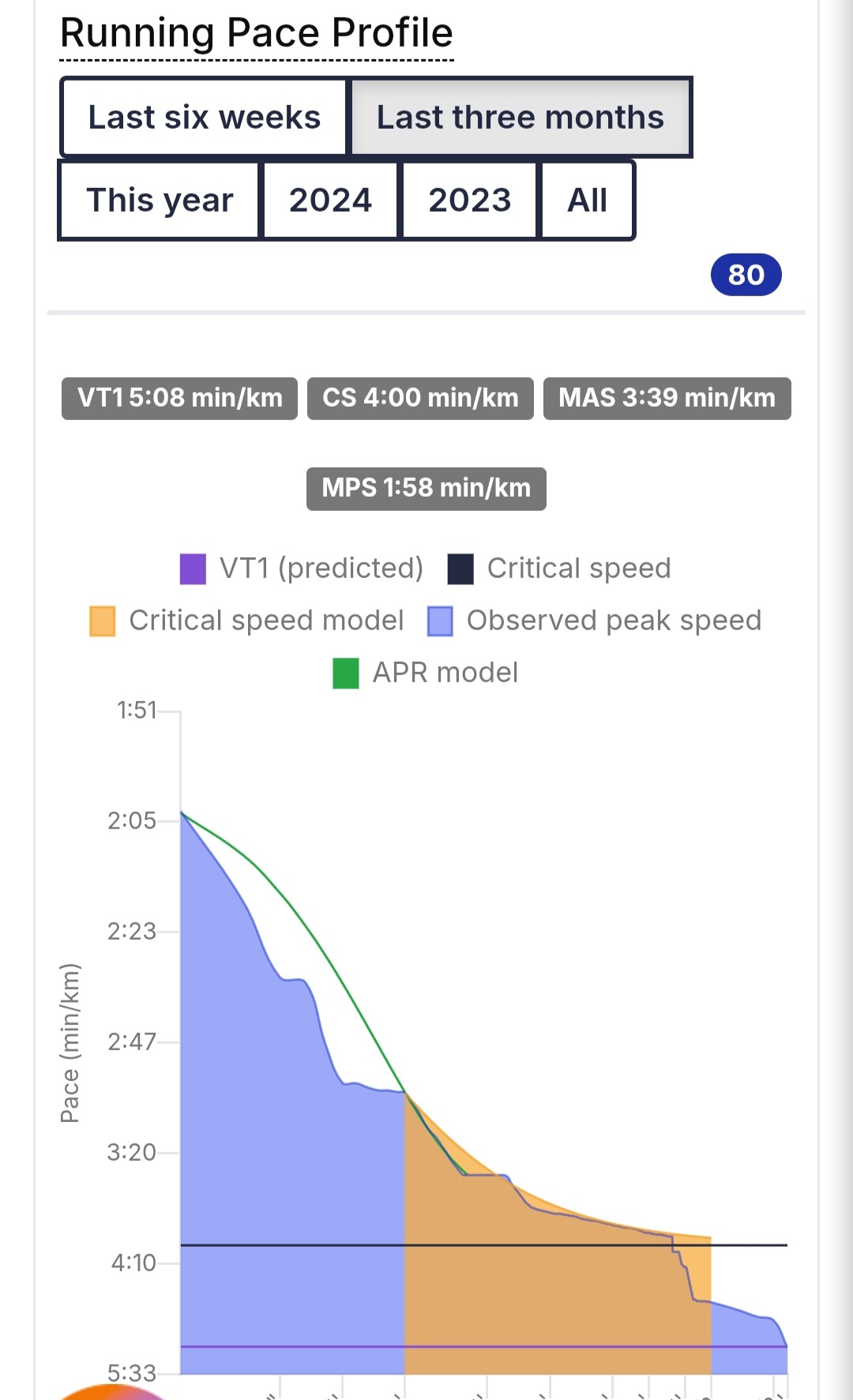
Task: Click the Running Pace Profile heading
Action: point(257,33)
